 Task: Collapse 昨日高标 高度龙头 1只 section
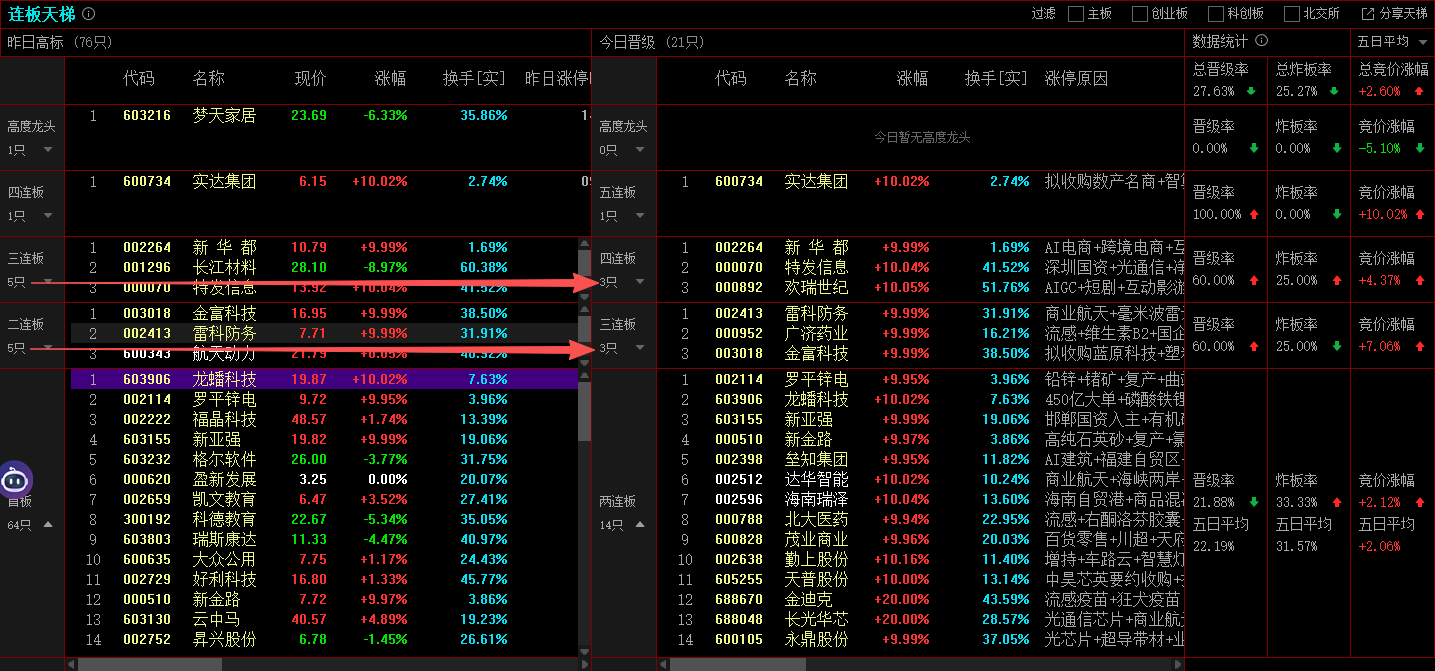[47, 150]
